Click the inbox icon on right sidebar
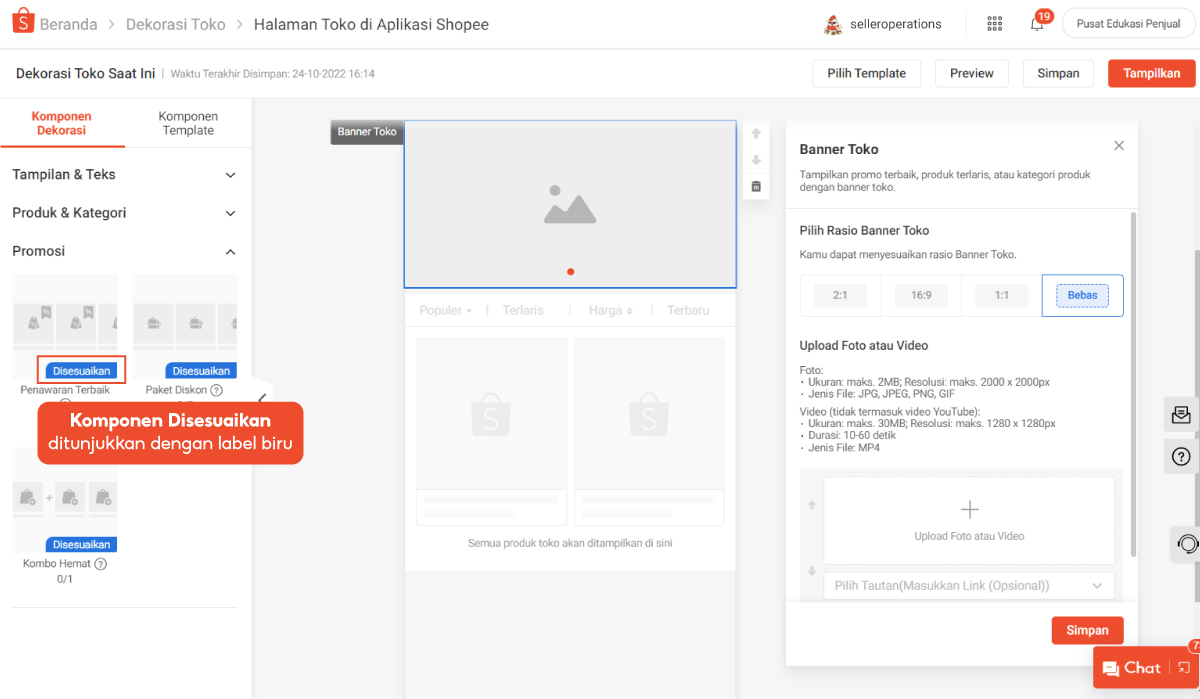Viewport: 1200px width, 699px height. (1181, 415)
